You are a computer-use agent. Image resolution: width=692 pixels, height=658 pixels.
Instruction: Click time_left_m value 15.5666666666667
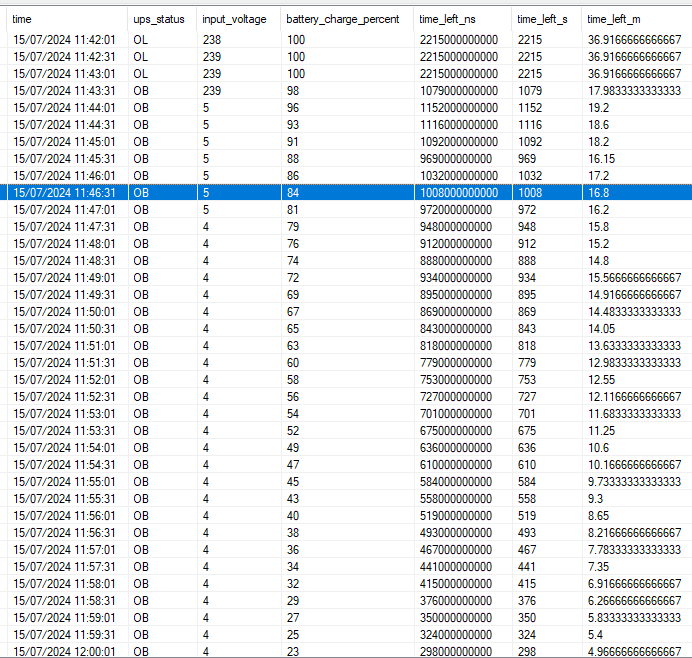point(635,278)
